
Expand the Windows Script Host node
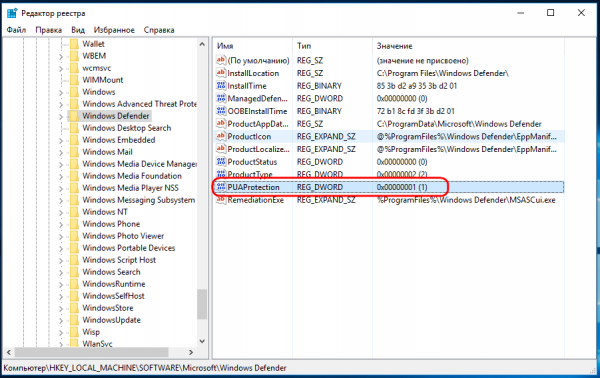pyautogui.click(x=61, y=261)
